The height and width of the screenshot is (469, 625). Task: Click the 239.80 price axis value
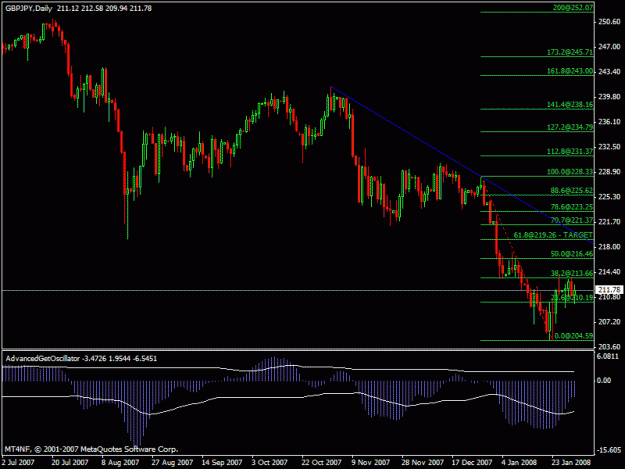tap(609, 97)
